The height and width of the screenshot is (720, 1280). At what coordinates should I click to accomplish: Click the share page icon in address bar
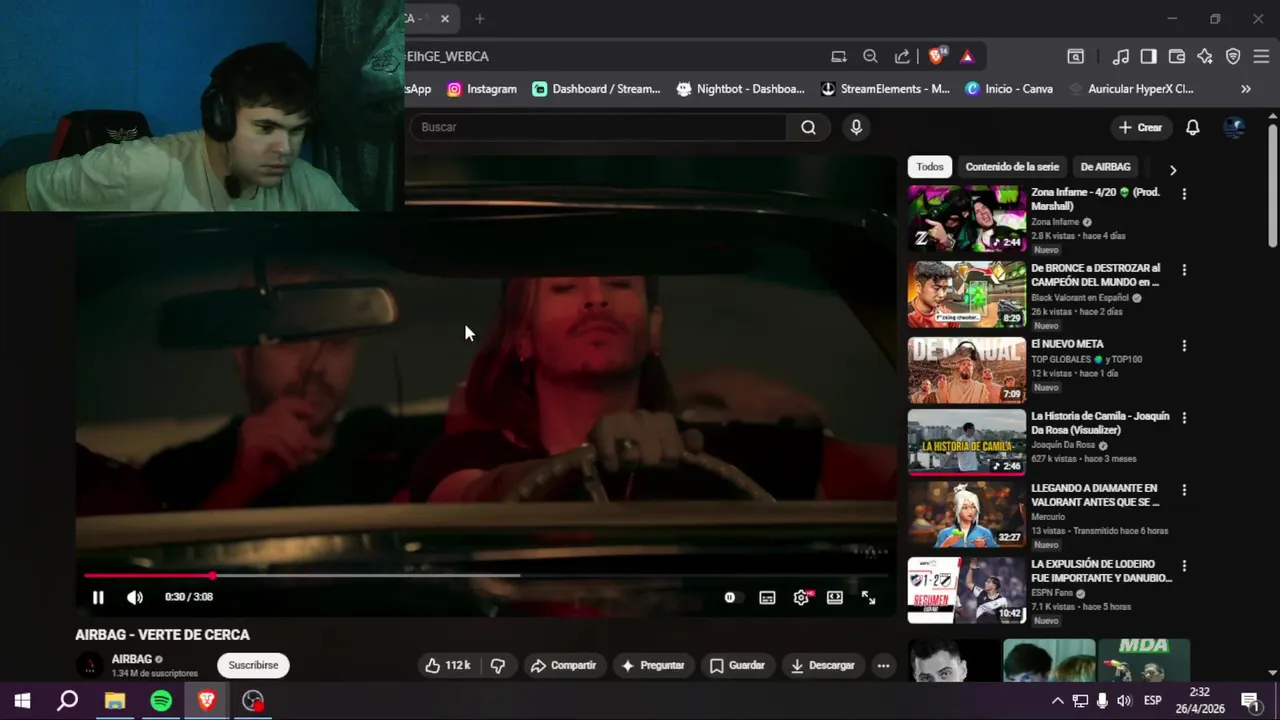tap(902, 56)
